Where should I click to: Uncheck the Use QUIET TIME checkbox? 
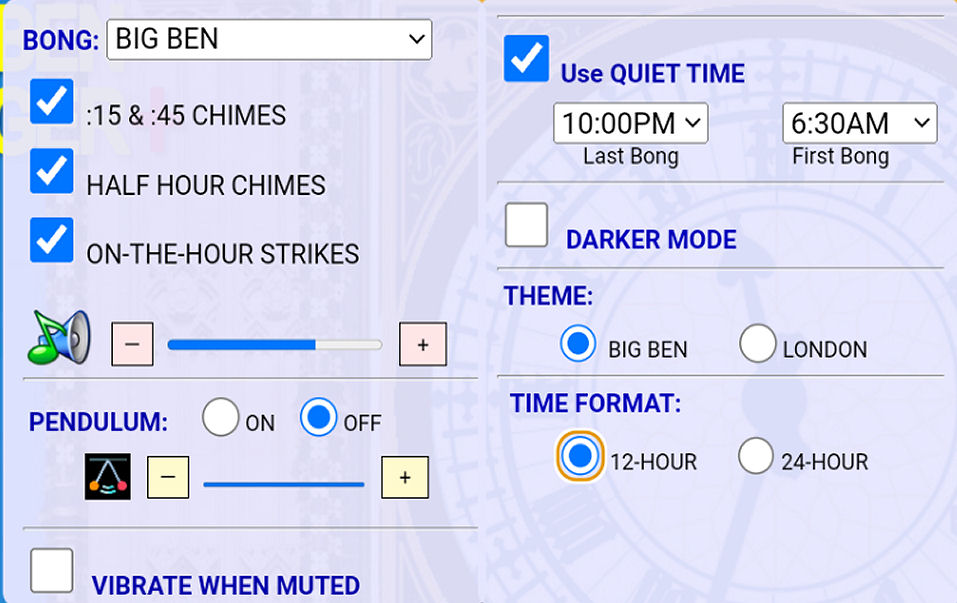527,58
